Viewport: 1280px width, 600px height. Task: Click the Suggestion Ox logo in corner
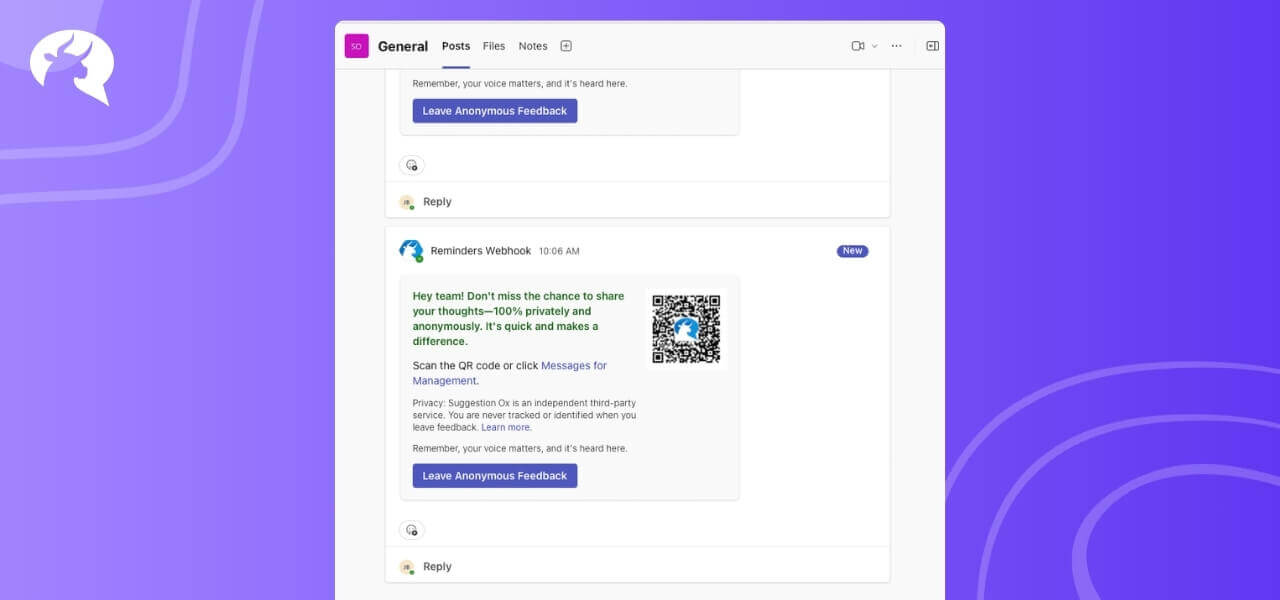(72, 67)
